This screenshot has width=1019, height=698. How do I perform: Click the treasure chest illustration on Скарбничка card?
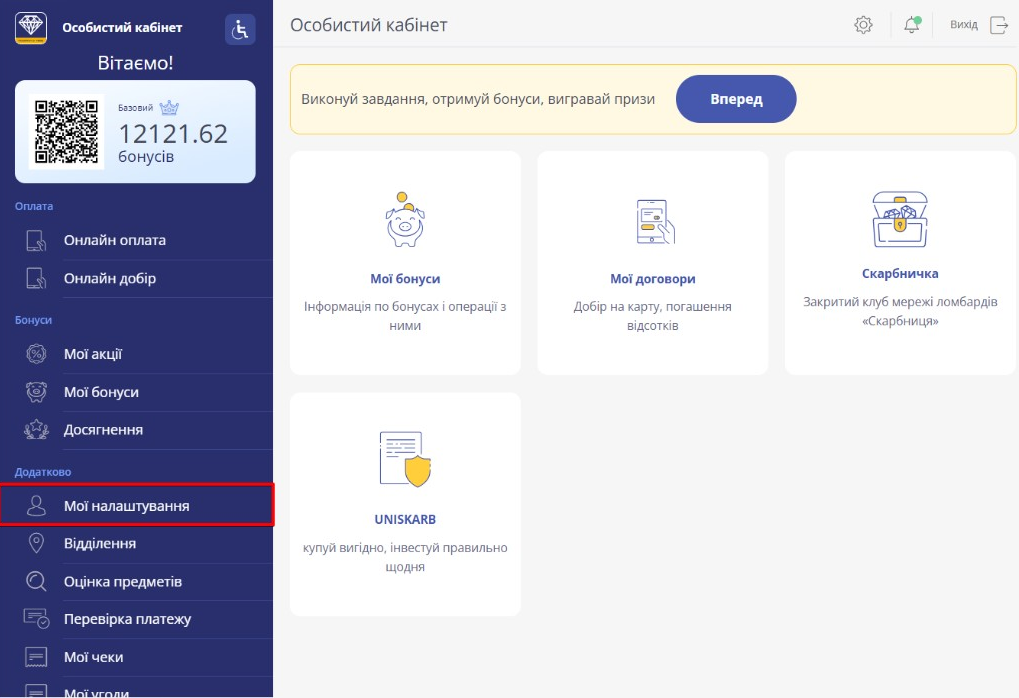click(900, 219)
